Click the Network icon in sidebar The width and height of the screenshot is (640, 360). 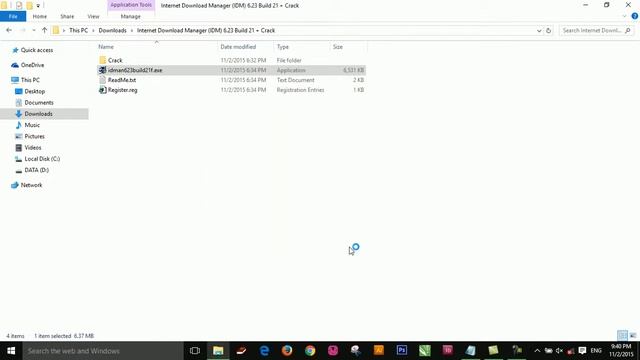[x=15, y=185]
